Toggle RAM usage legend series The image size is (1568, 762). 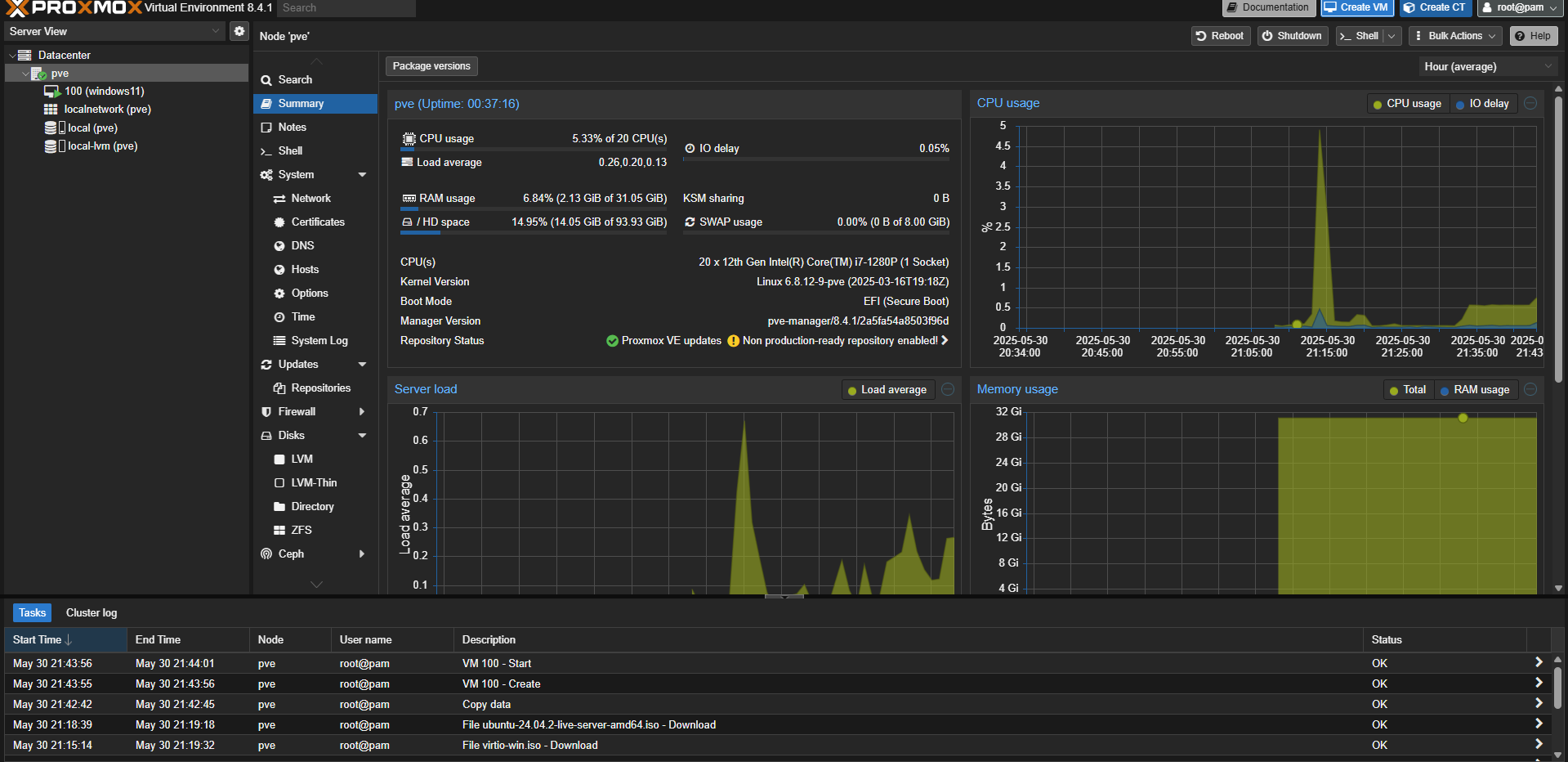[1475, 390]
